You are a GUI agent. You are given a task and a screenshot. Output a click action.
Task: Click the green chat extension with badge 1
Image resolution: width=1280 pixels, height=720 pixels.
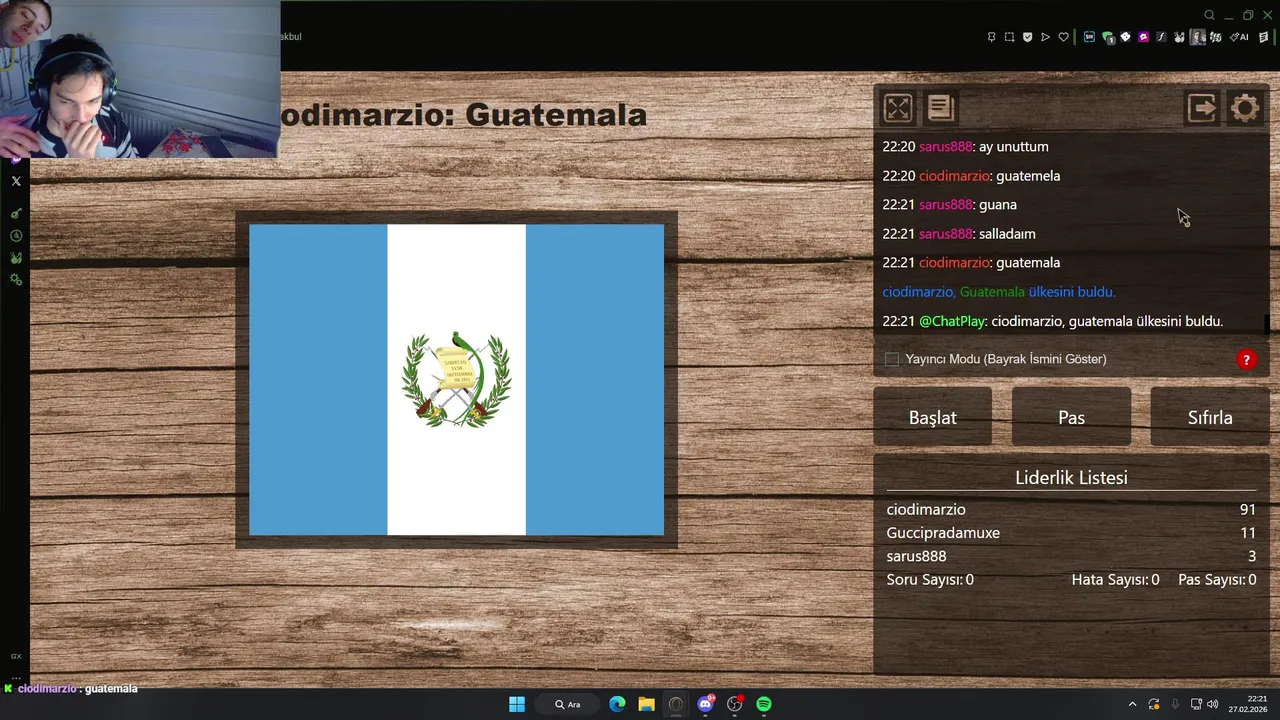(x=1108, y=38)
